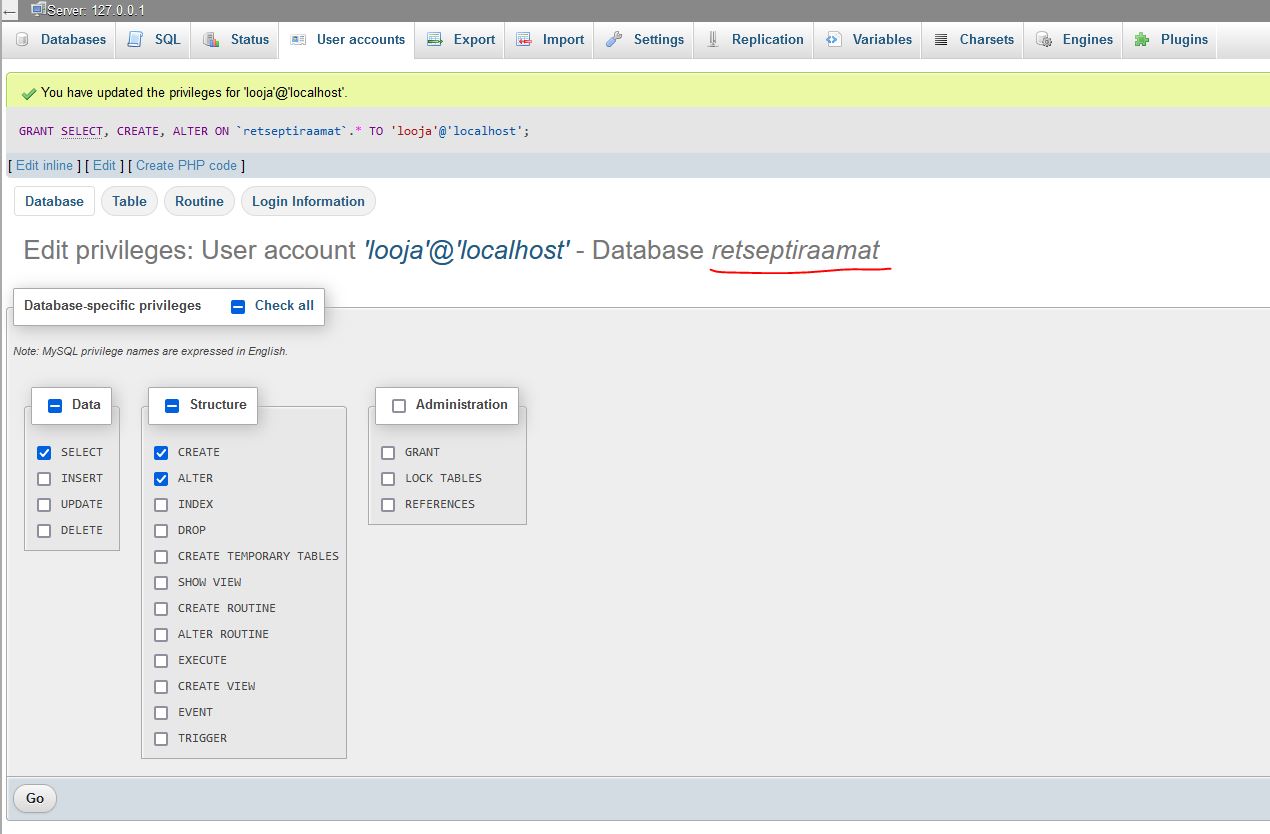Uncheck the SELECT privilege checkbox
Viewport: 1270px width, 834px height.
click(44, 453)
